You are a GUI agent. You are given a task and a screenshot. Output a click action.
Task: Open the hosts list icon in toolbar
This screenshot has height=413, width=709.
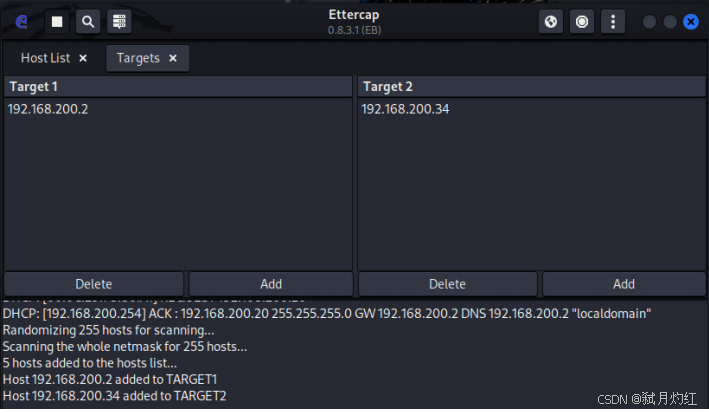point(119,21)
